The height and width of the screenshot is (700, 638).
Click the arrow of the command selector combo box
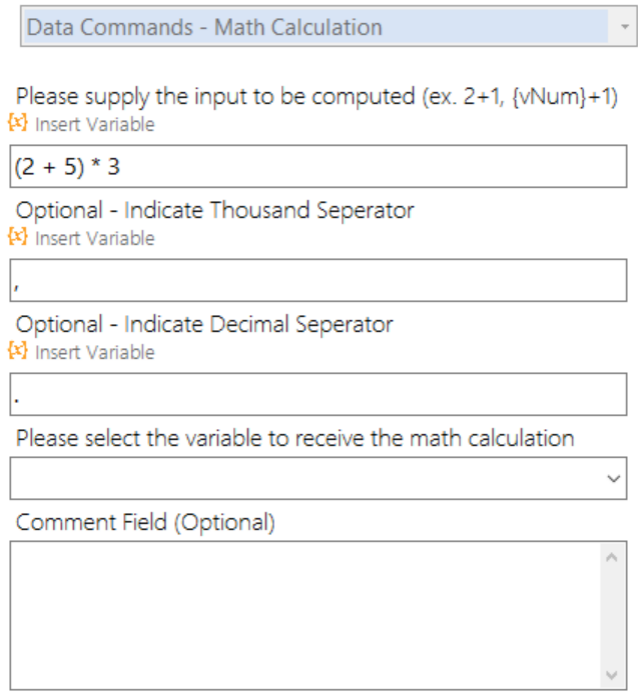click(x=625, y=27)
